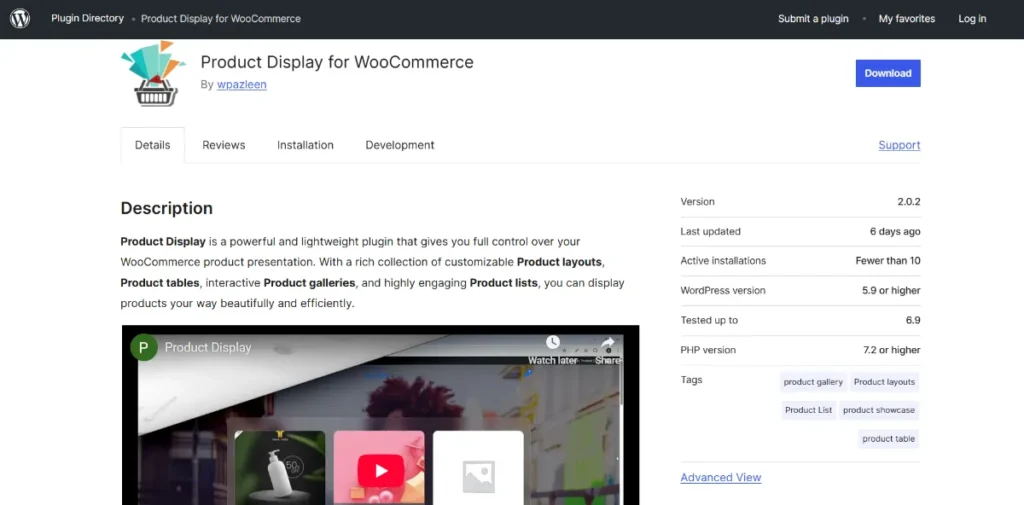
Task: Click Log in
Action: click(x=972, y=19)
